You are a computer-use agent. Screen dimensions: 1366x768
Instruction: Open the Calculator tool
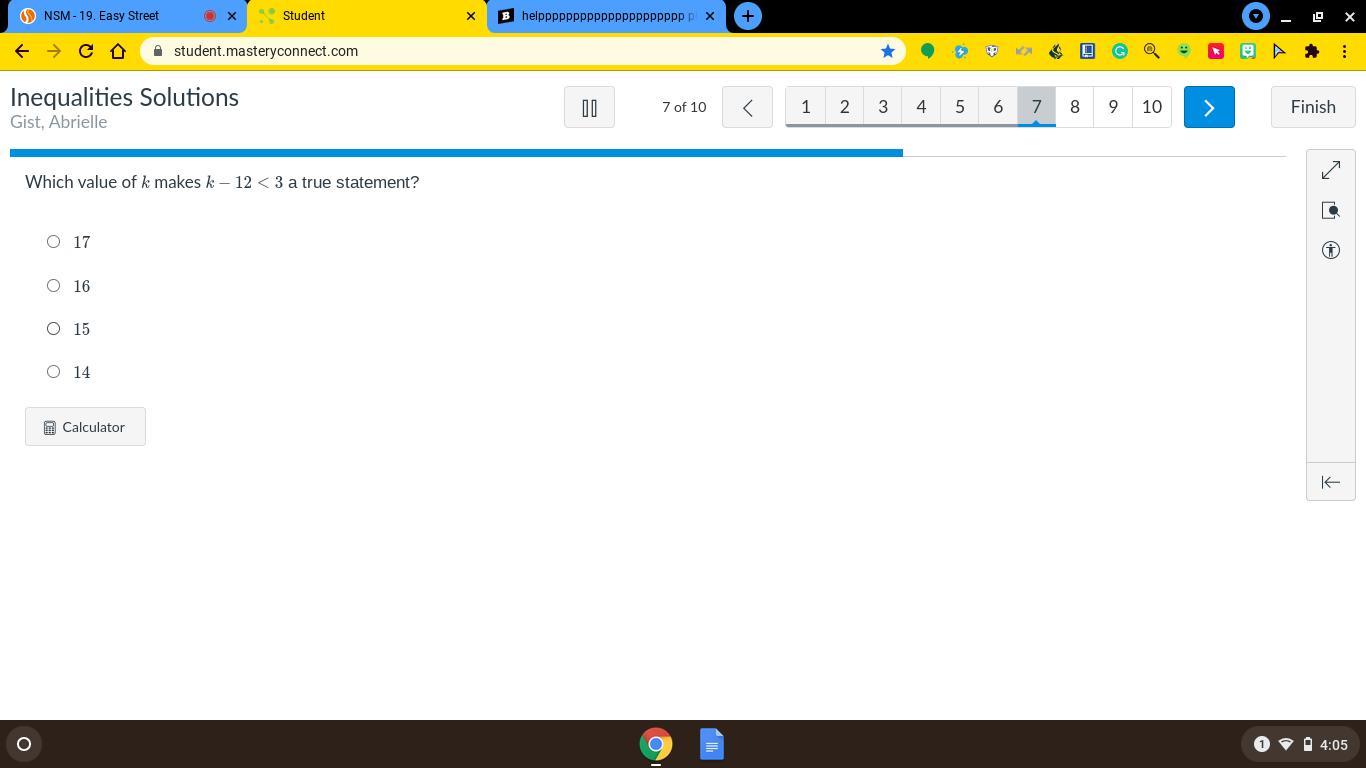click(85, 427)
